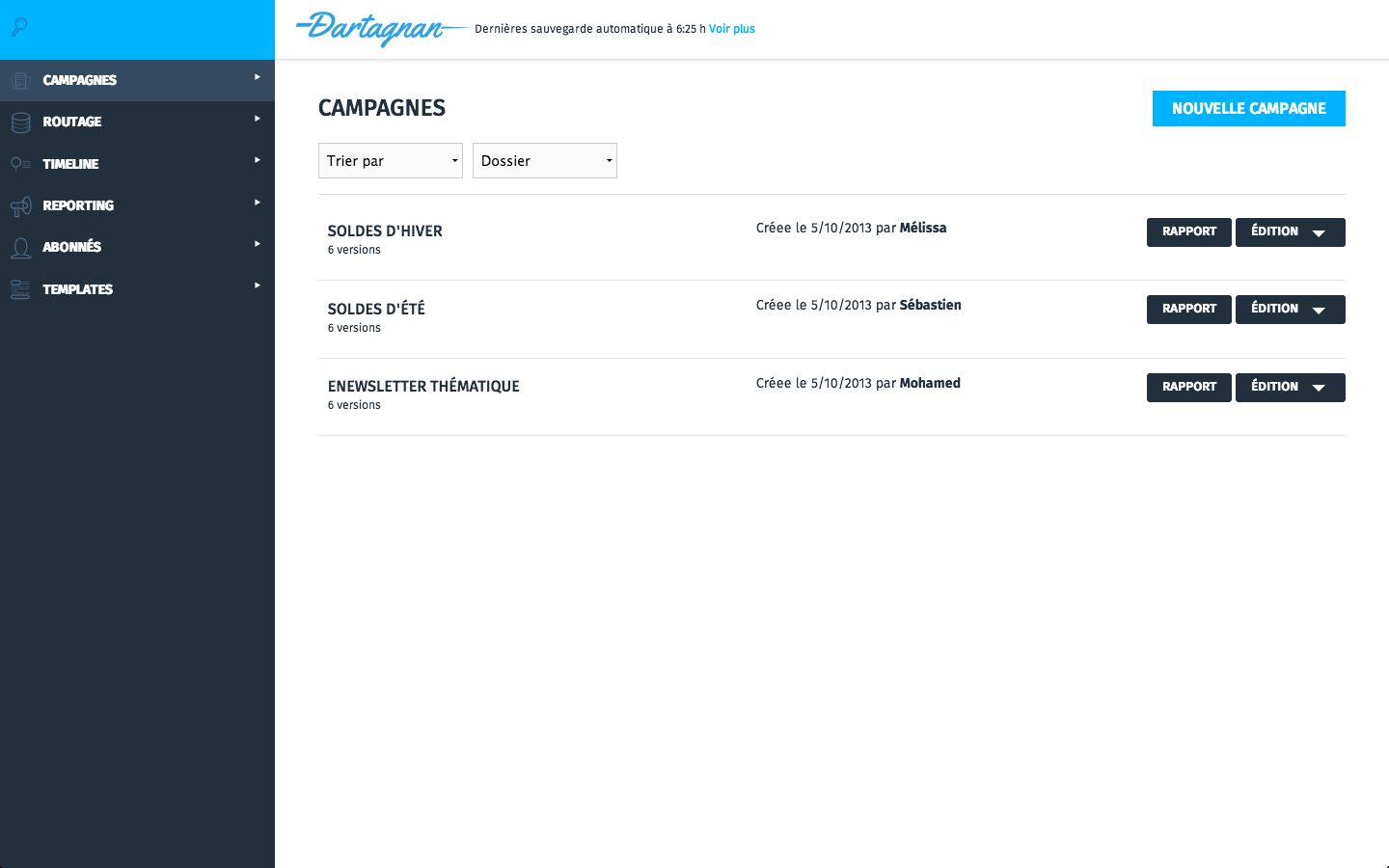Create a new campaign with Nouvelle Campagne
The image size is (1389, 868).
click(1248, 109)
